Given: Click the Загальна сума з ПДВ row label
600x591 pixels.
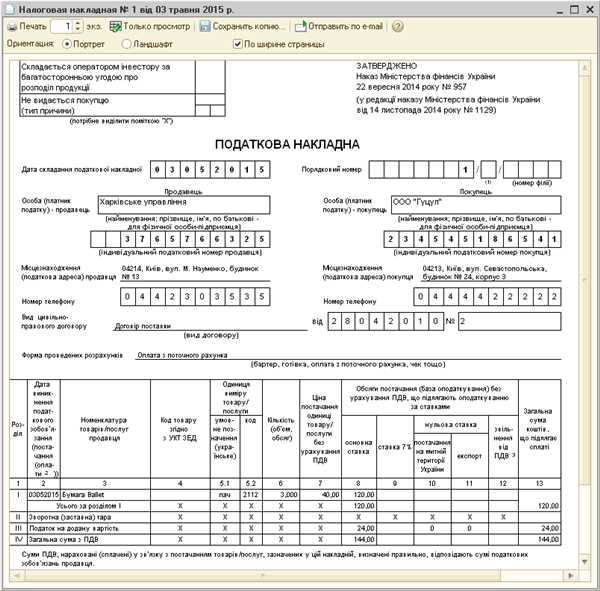Looking at the screenshot, I should pyautogui.click(x=64, y=539).
